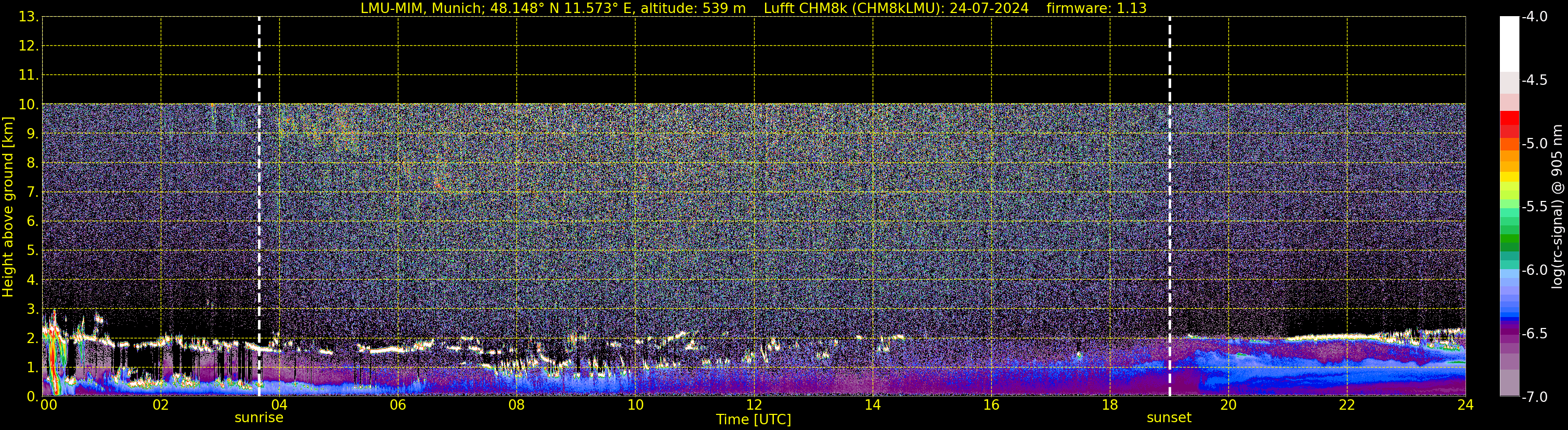1568x430 pixels.
Task: Click the "11." height axis tick label
Action: point(29,75)
